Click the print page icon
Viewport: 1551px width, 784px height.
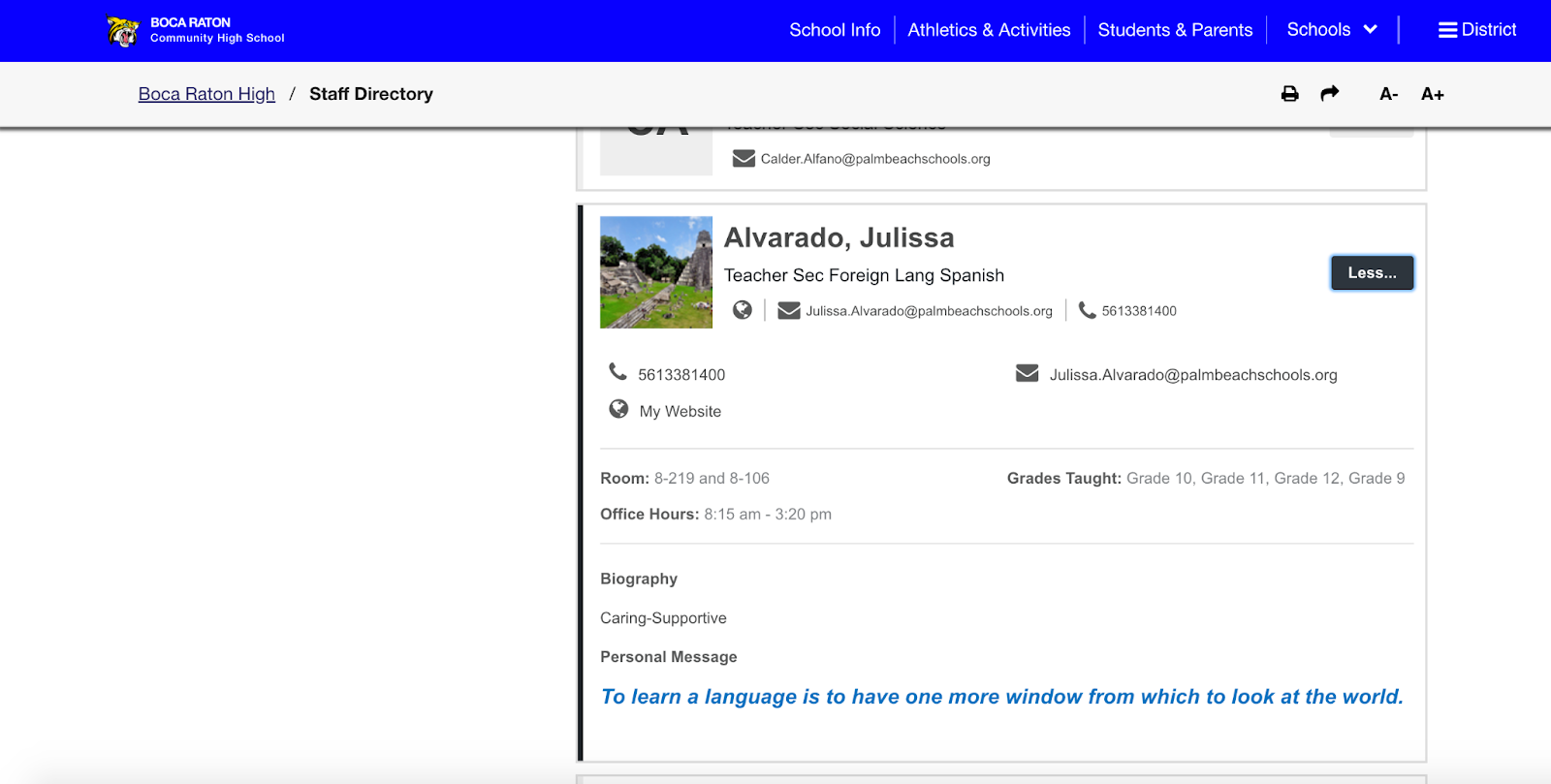click(x=1289, y=94)
